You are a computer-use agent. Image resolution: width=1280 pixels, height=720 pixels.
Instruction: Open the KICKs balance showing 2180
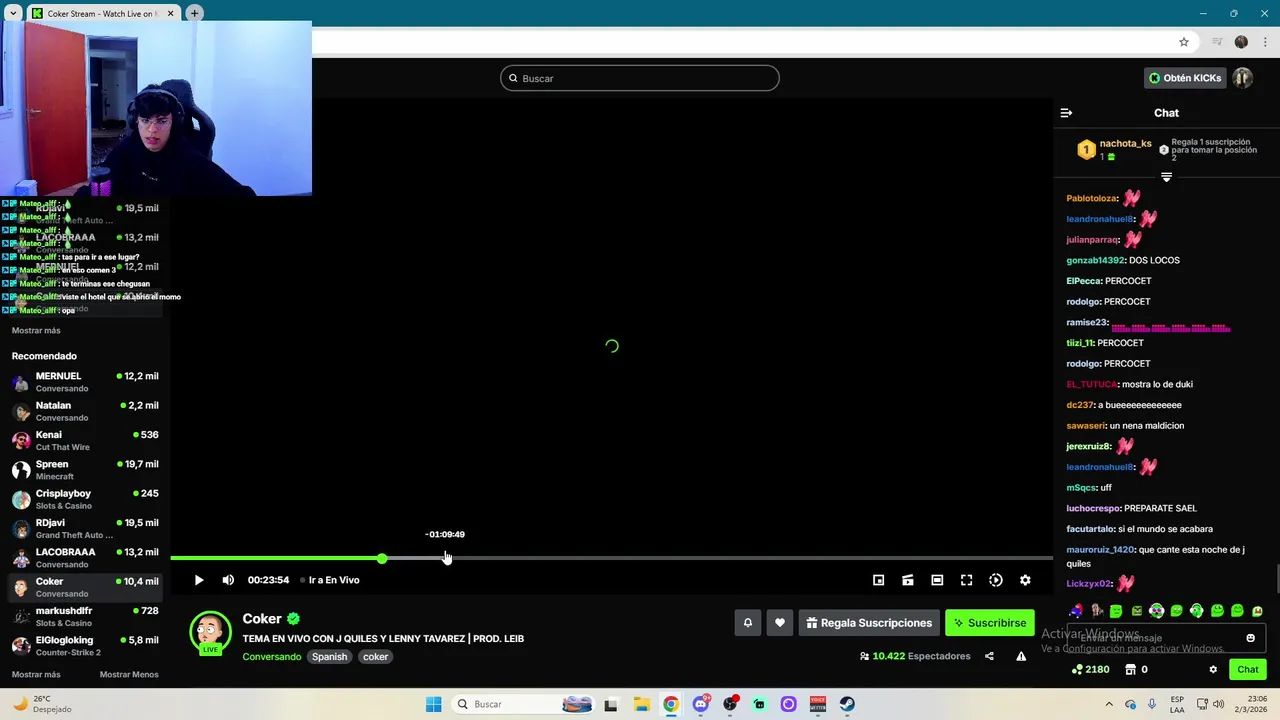point(1090,670)
